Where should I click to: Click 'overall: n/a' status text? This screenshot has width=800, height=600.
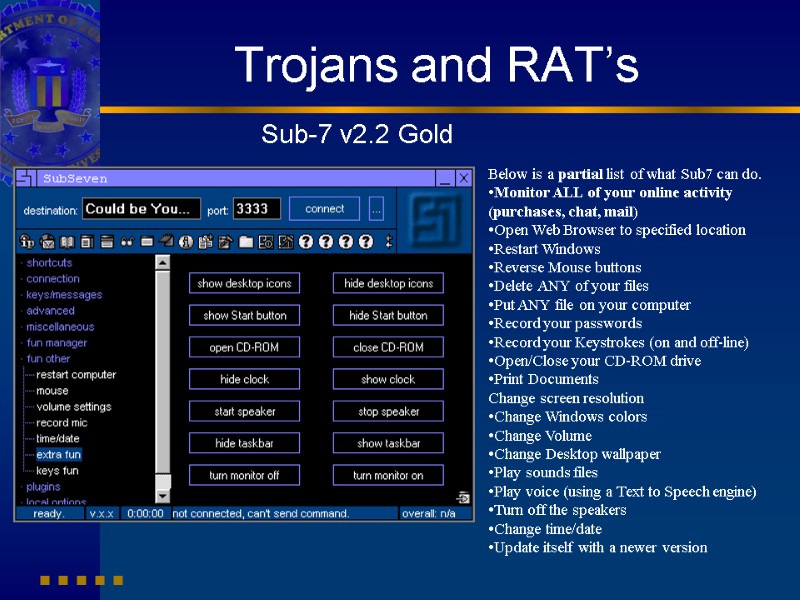pos(429,513)
